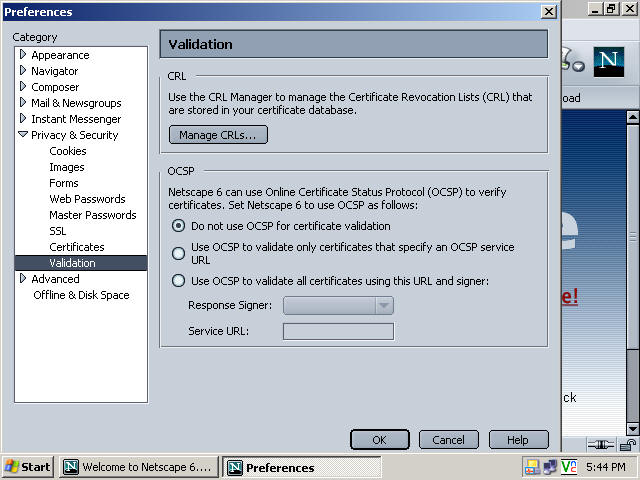Switch to Welcome to Netscape 6 taskbar window
The height and width of the screenshot is (480, 640).
(x=139, y=467)
